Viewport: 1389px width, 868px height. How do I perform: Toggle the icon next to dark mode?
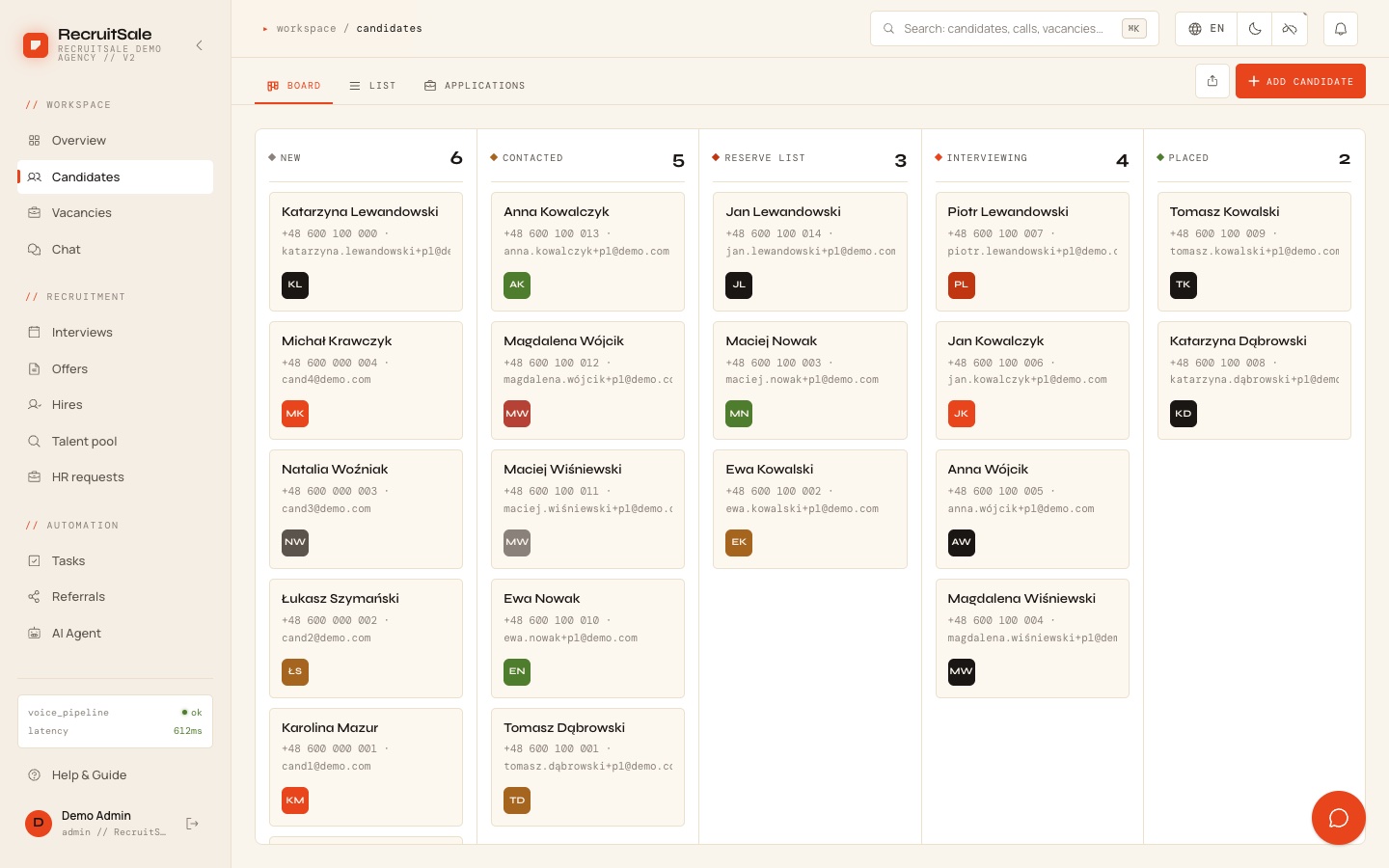(x=1290, y=29)
